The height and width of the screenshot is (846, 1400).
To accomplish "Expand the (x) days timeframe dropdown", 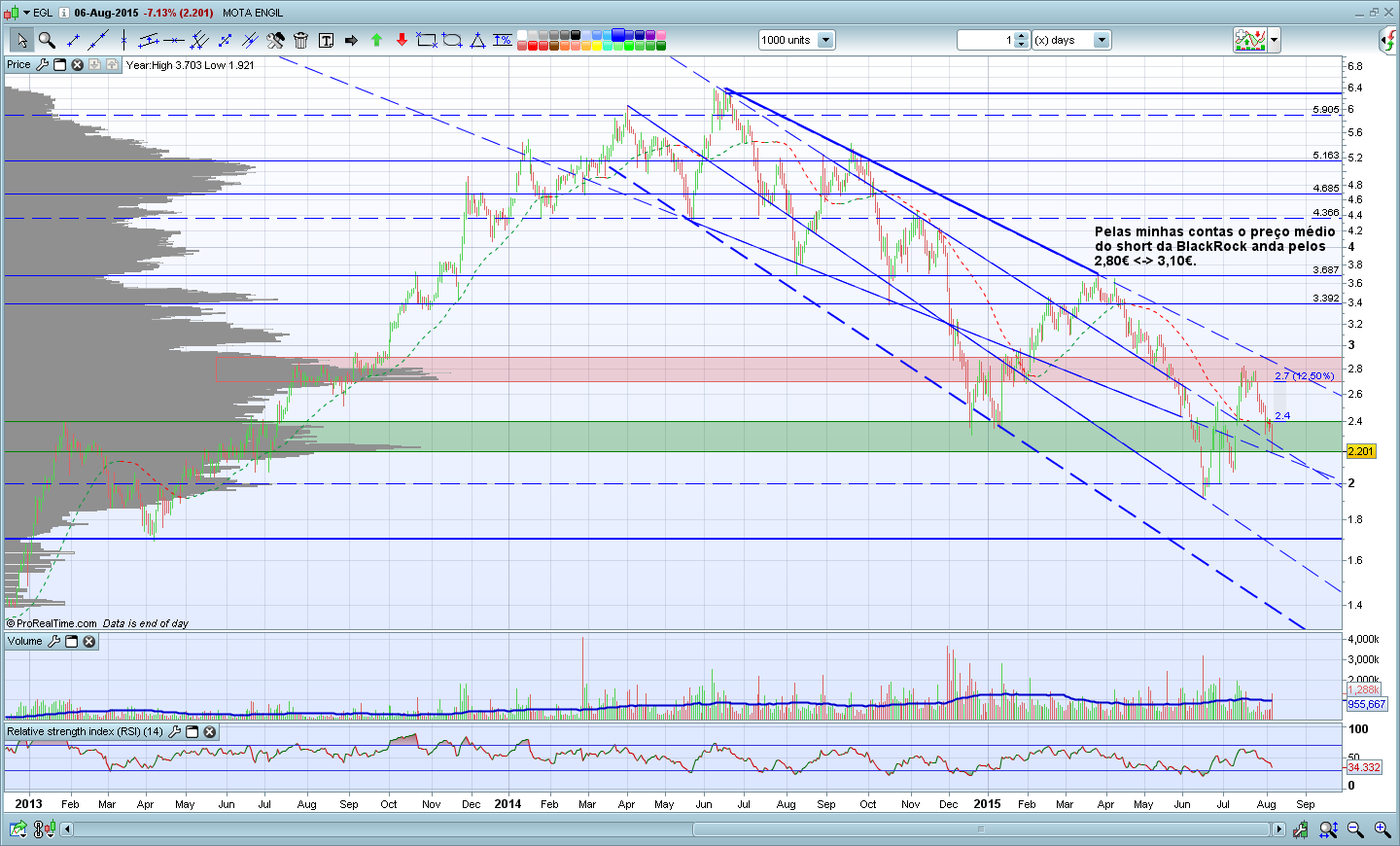I will pos(1102,40).
